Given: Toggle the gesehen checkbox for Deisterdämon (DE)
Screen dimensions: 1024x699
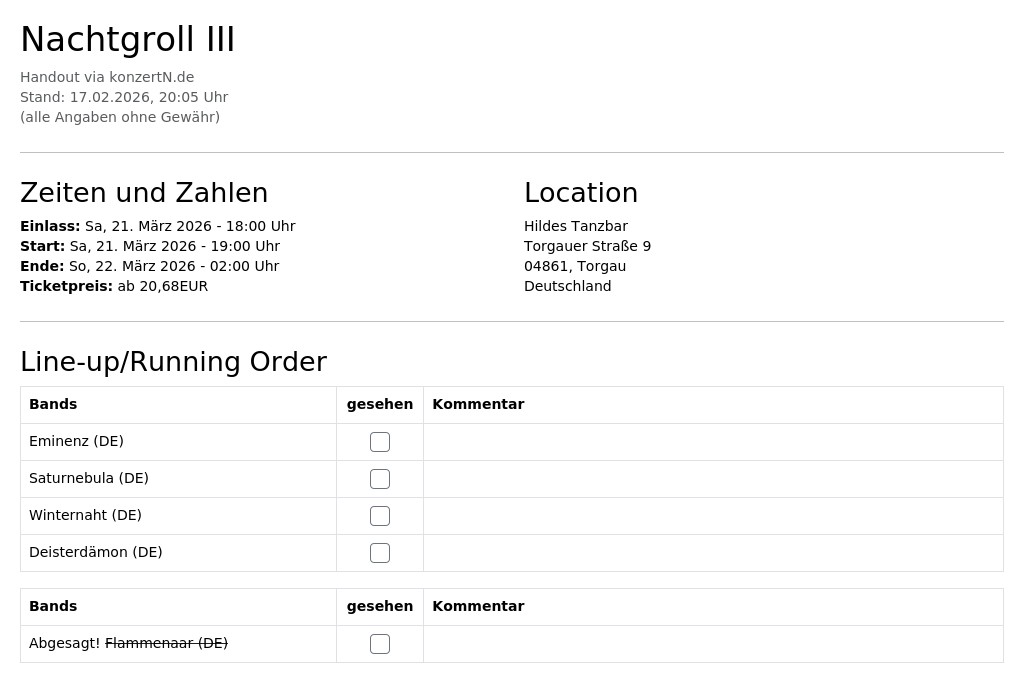Looking at the screenshot, I should [x=379, y=553].
